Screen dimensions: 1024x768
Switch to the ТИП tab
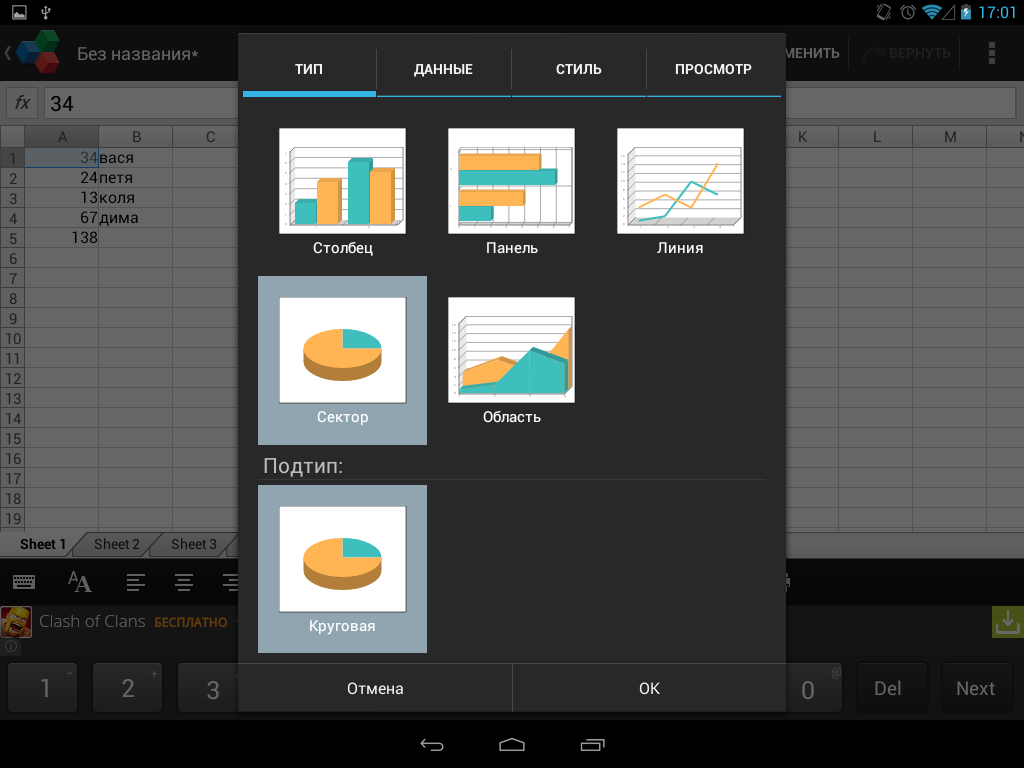click(309, 69)
